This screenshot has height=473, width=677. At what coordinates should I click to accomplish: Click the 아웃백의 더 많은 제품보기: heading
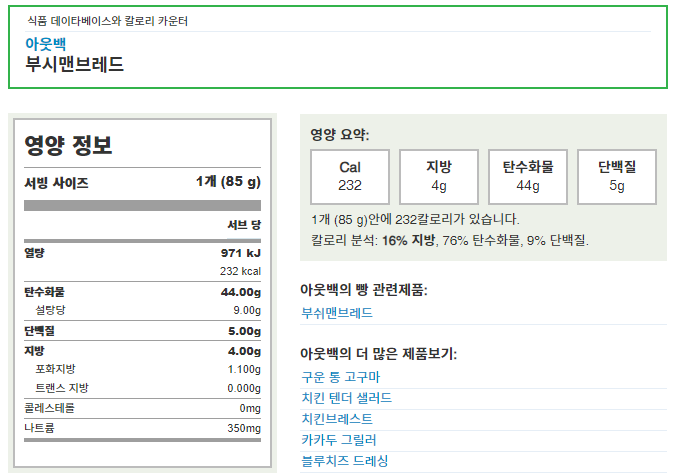378,354
